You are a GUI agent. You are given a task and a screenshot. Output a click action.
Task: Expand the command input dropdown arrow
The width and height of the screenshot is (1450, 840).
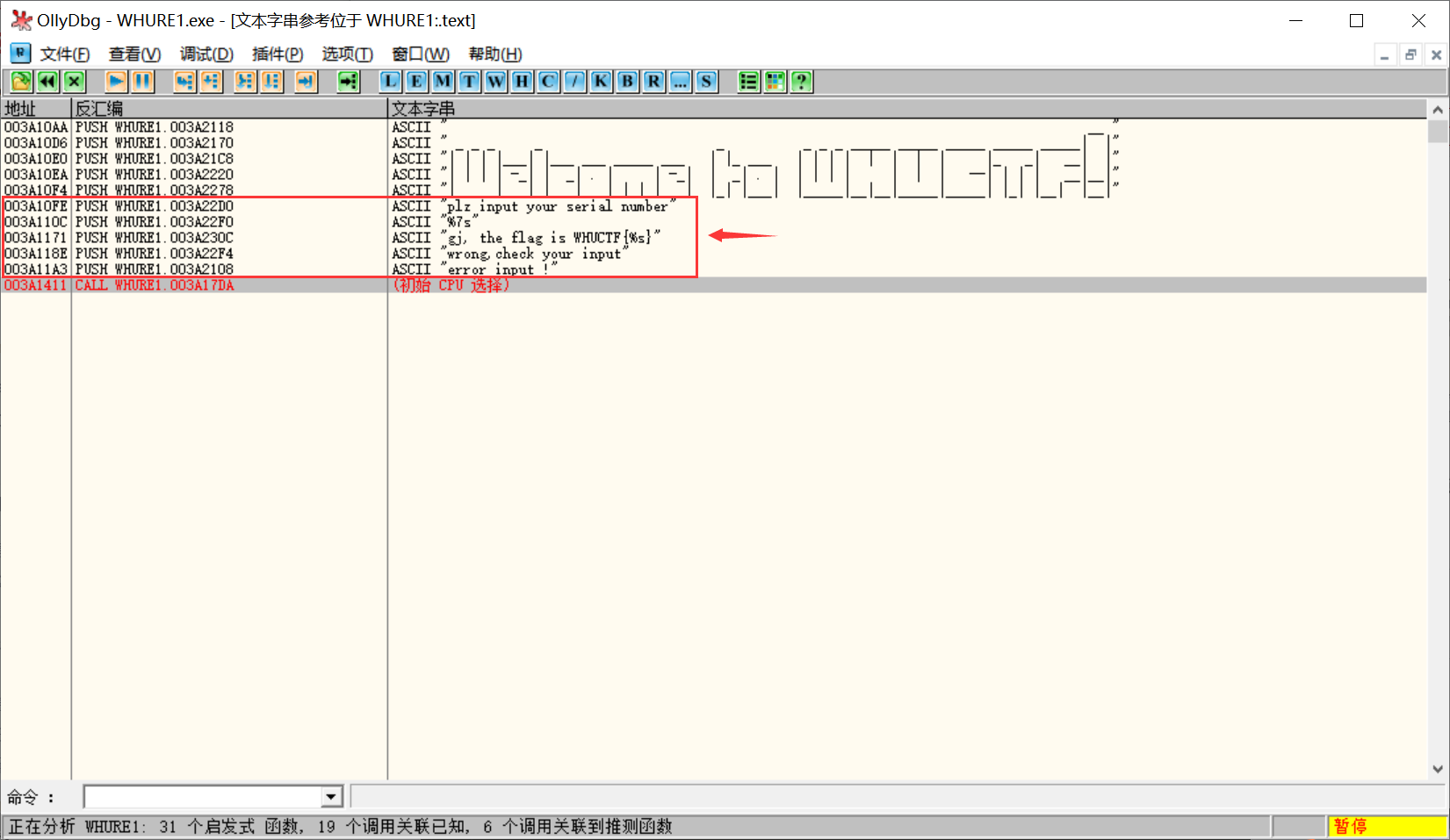tap(331, 797)
